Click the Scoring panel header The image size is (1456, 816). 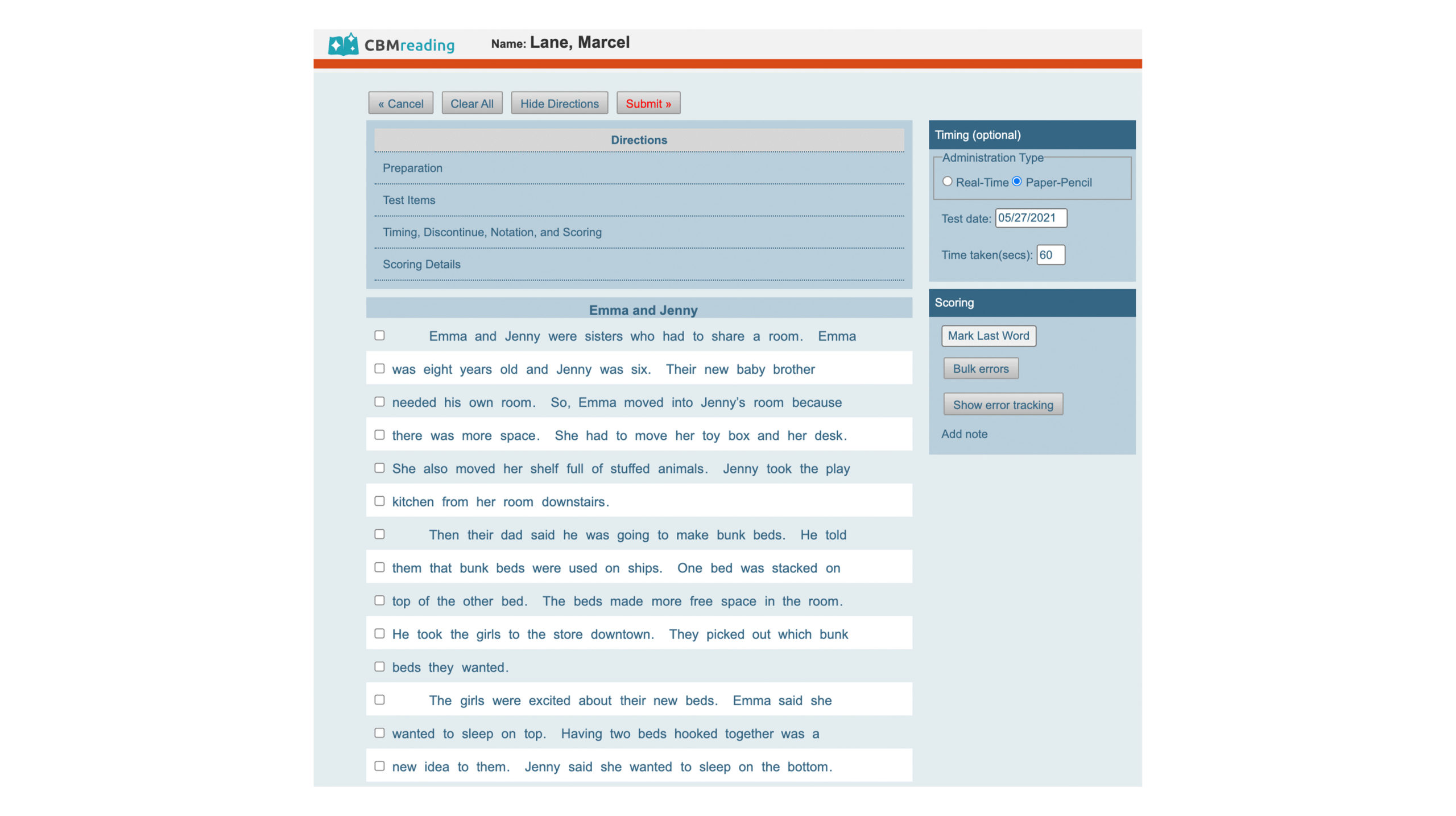pos(1032,303)
